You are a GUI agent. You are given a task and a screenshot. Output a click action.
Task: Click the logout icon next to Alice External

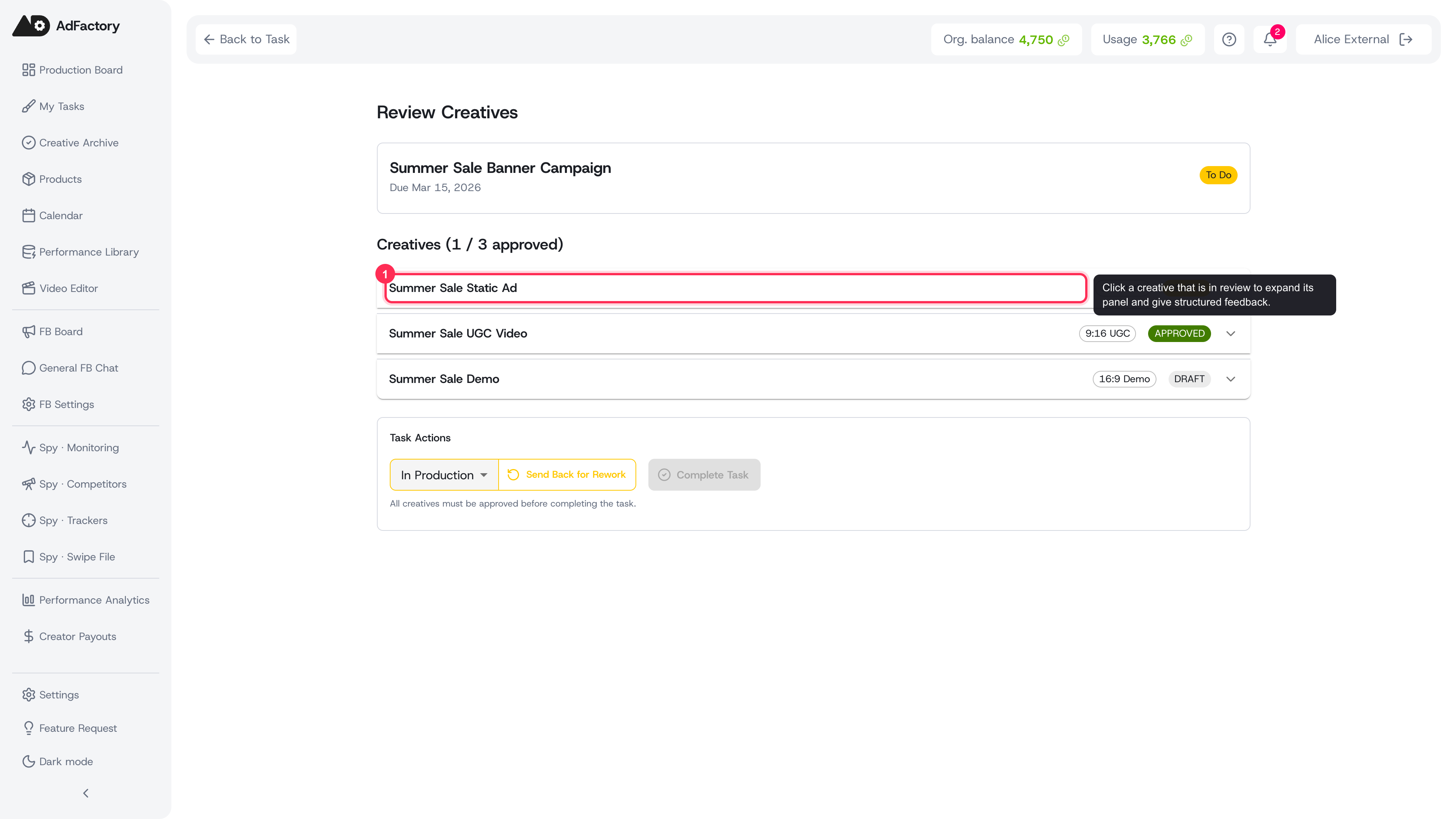[1406, 39]
